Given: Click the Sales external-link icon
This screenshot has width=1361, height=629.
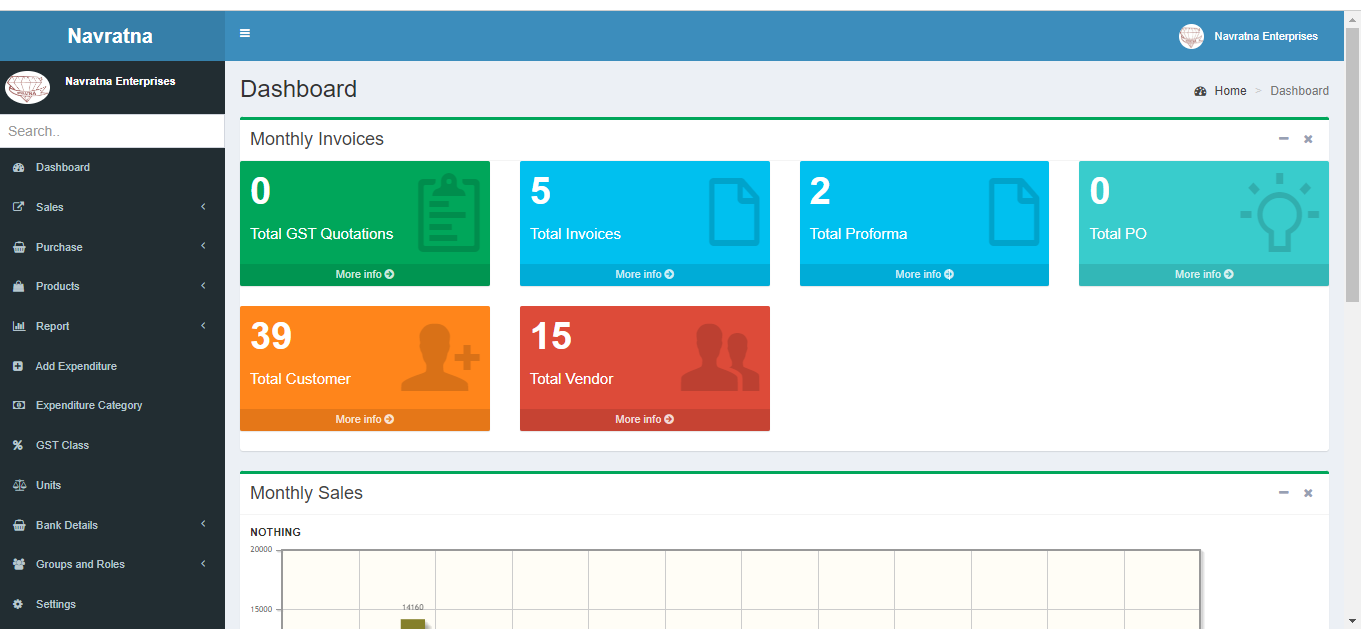Looking at the screenshot, I should [18, 207].
